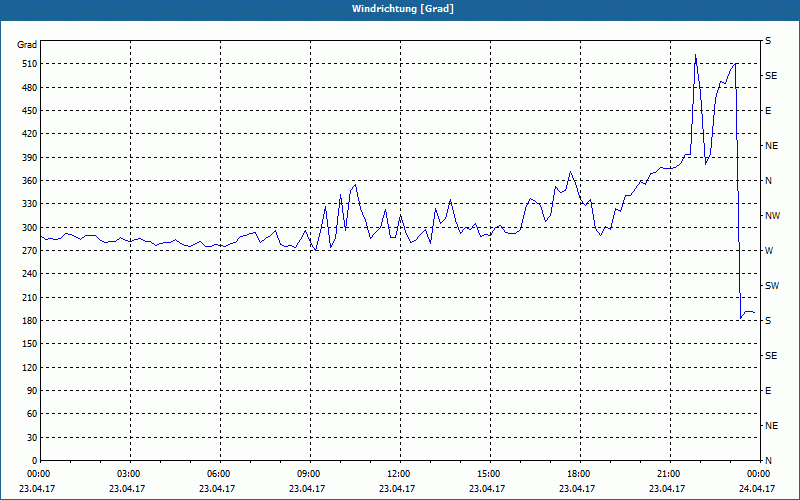Select the "Grad" unit label on the y-axis
This screenshot has height=500, width=800.
pos(27,45)
